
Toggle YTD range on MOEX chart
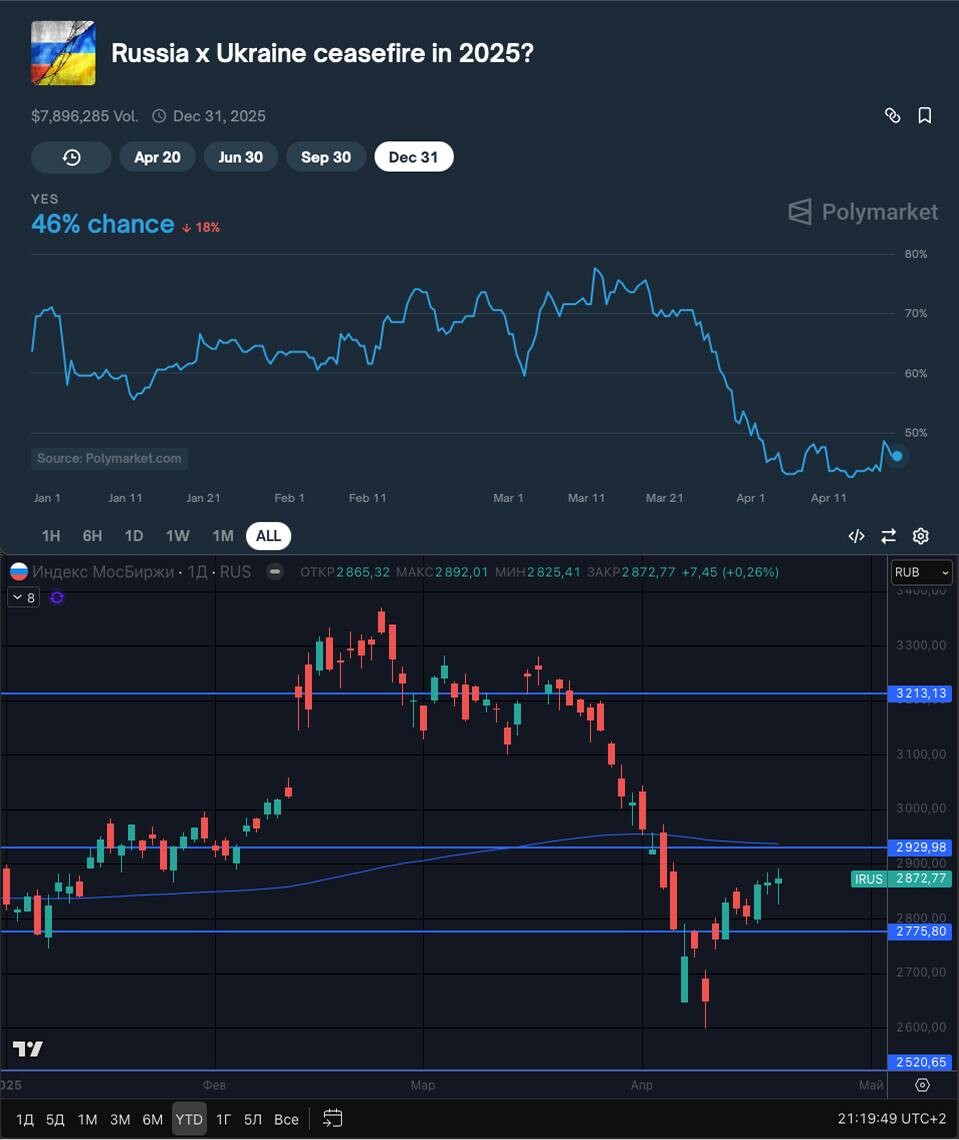[x=188, y=1119]
